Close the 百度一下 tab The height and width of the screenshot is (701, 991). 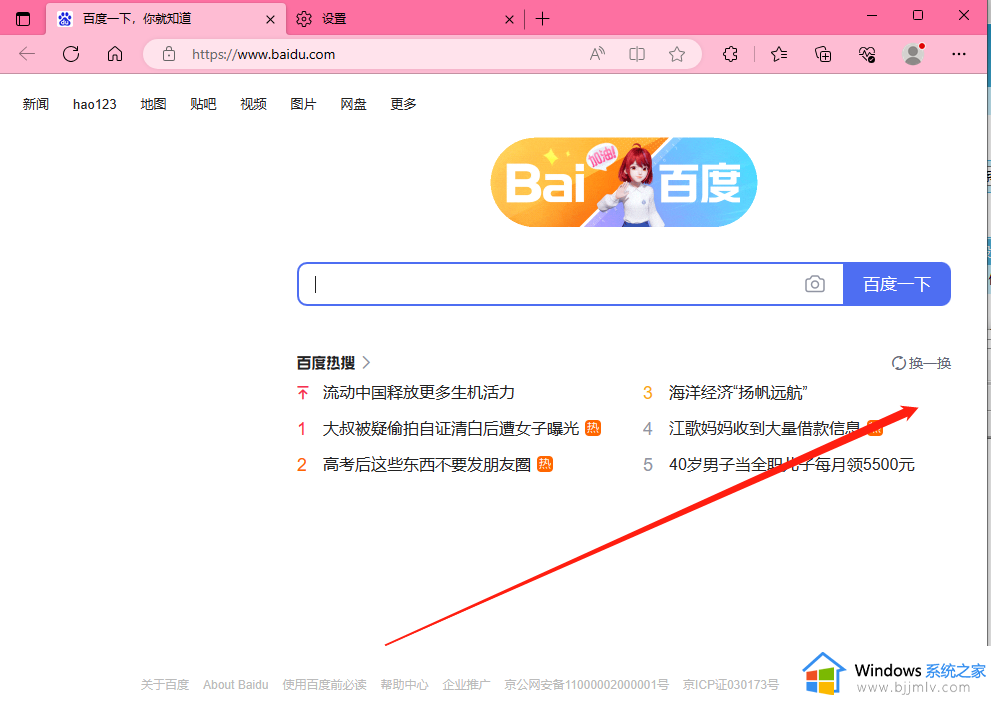click(270, 20)
